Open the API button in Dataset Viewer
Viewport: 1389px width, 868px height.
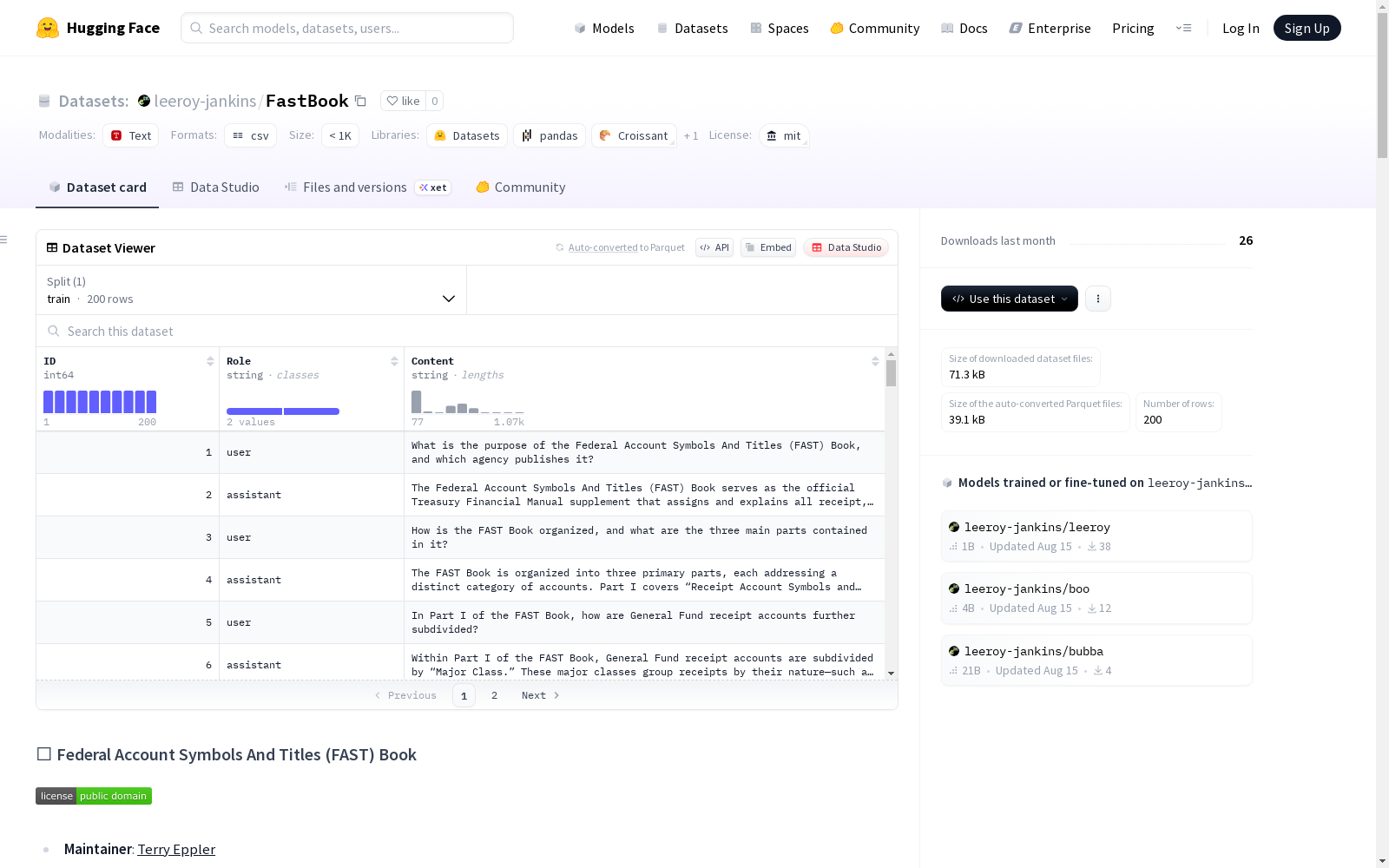(x=714, y=247)
